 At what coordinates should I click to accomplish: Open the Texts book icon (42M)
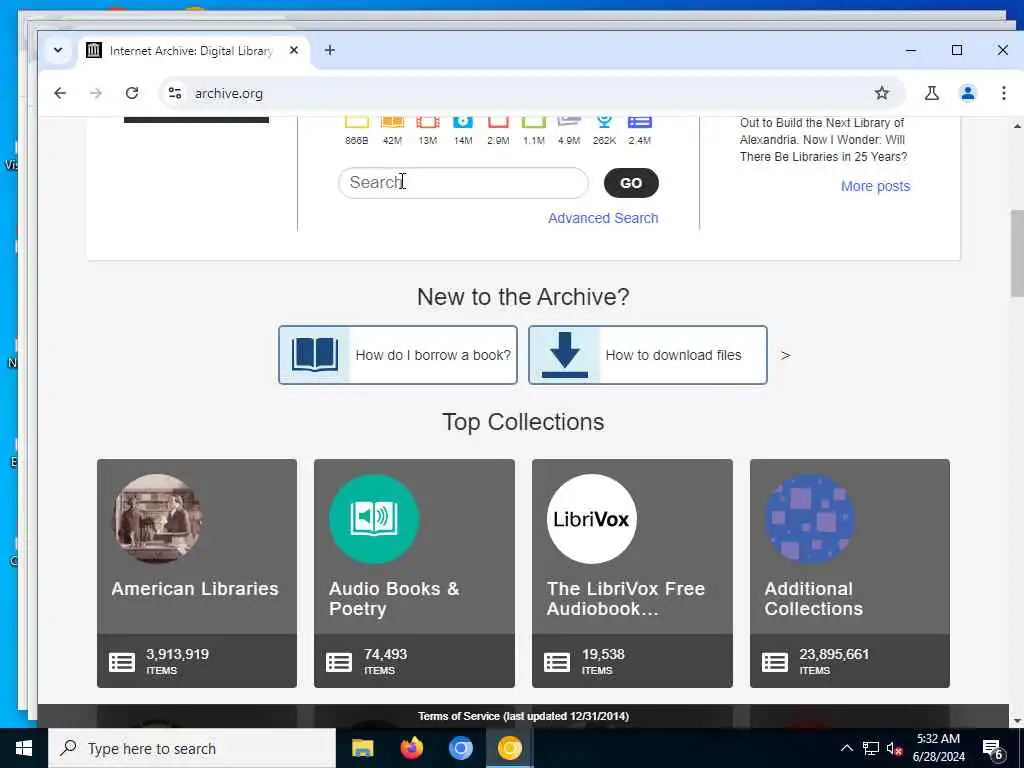(x=392, y=122)
